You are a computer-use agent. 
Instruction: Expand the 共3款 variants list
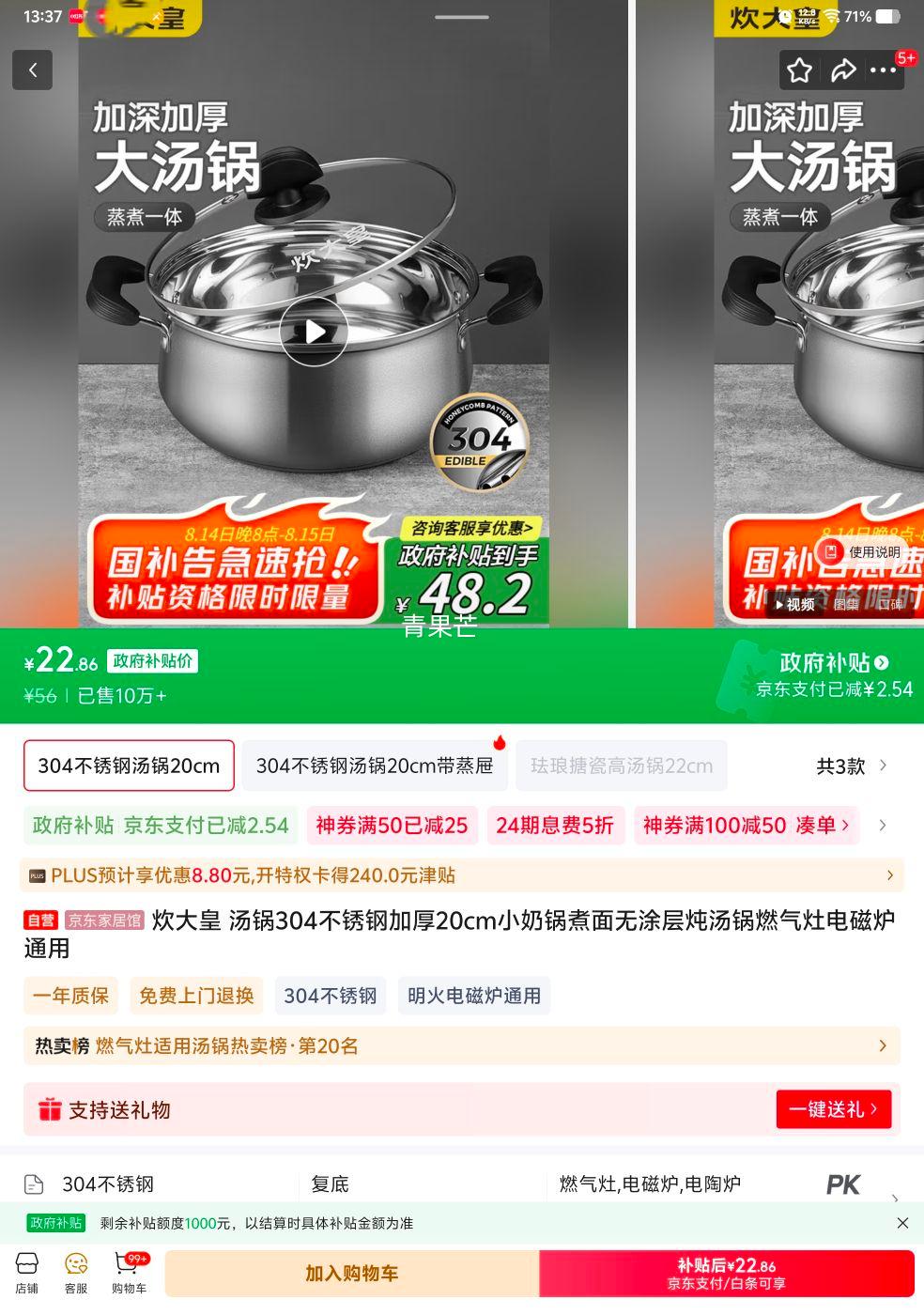pyautogui.click(x=851, y=766)
